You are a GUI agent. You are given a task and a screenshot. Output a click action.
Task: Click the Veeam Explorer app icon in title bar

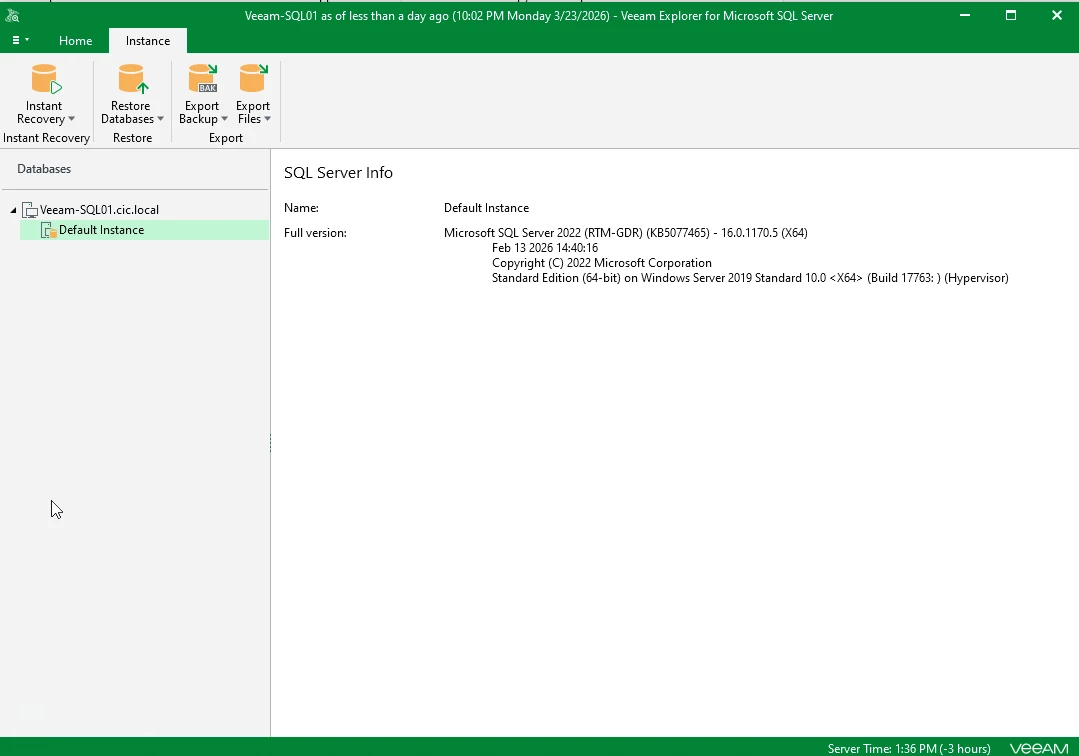(x=12, y=15)
